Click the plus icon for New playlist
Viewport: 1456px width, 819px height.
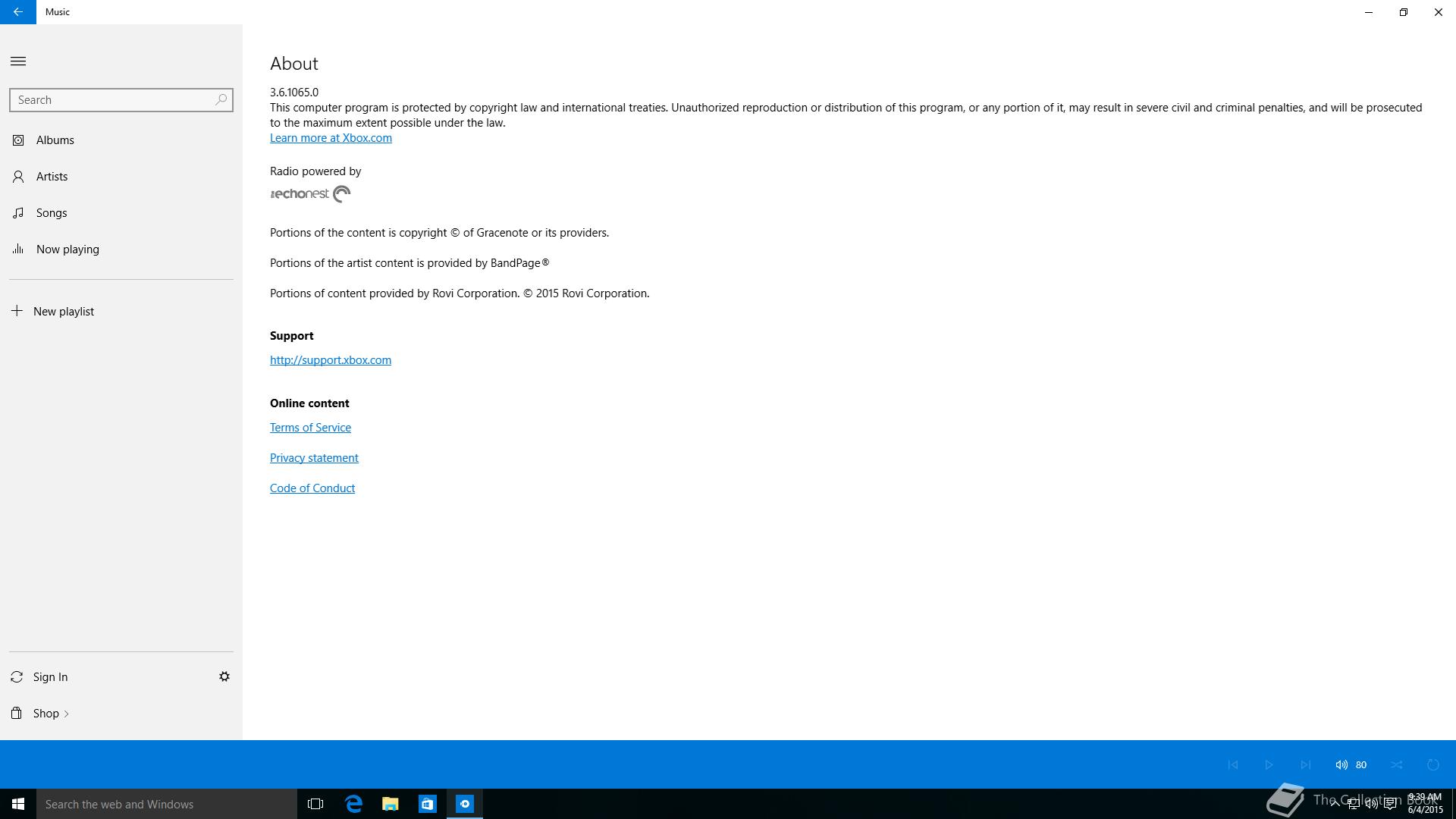click(17, 311)
